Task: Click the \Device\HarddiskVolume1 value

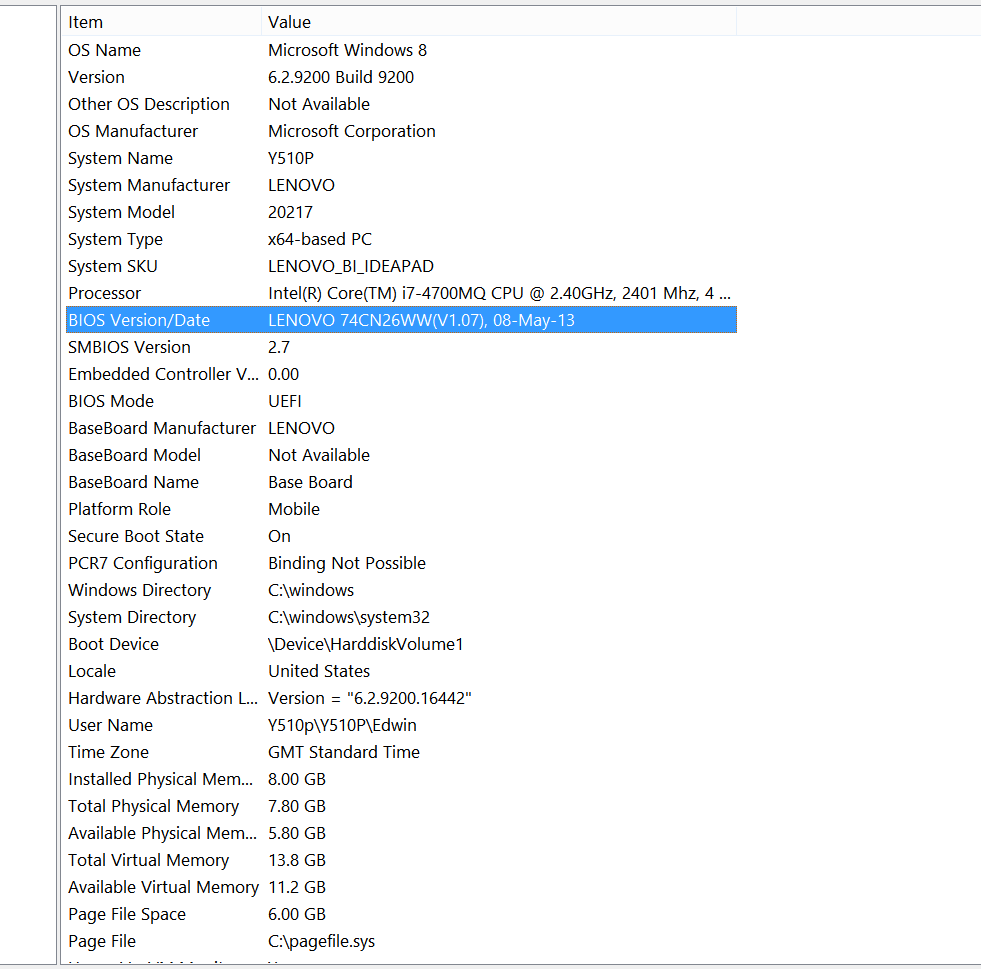Action: coord(366,644)
